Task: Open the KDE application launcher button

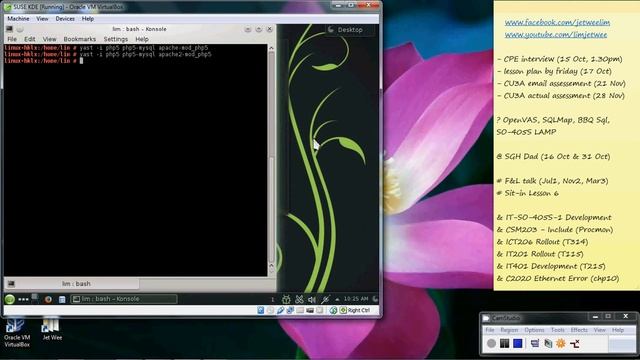Action: tap(10, 299)
